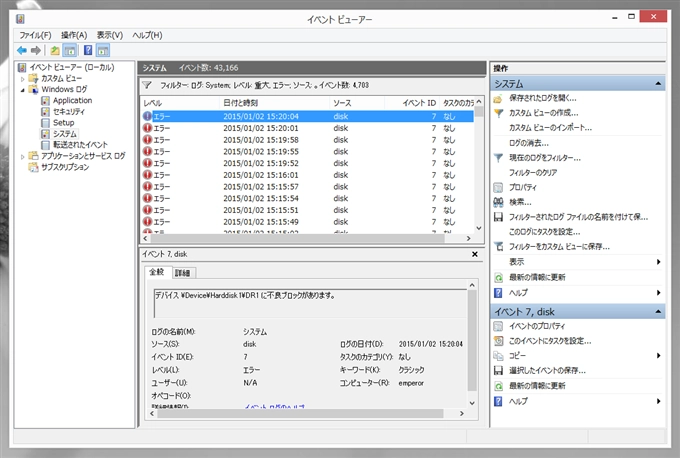Toggle the action pane toolbar icon
Image resolution: width=680 pixels, height=458 pixels.
103,50
